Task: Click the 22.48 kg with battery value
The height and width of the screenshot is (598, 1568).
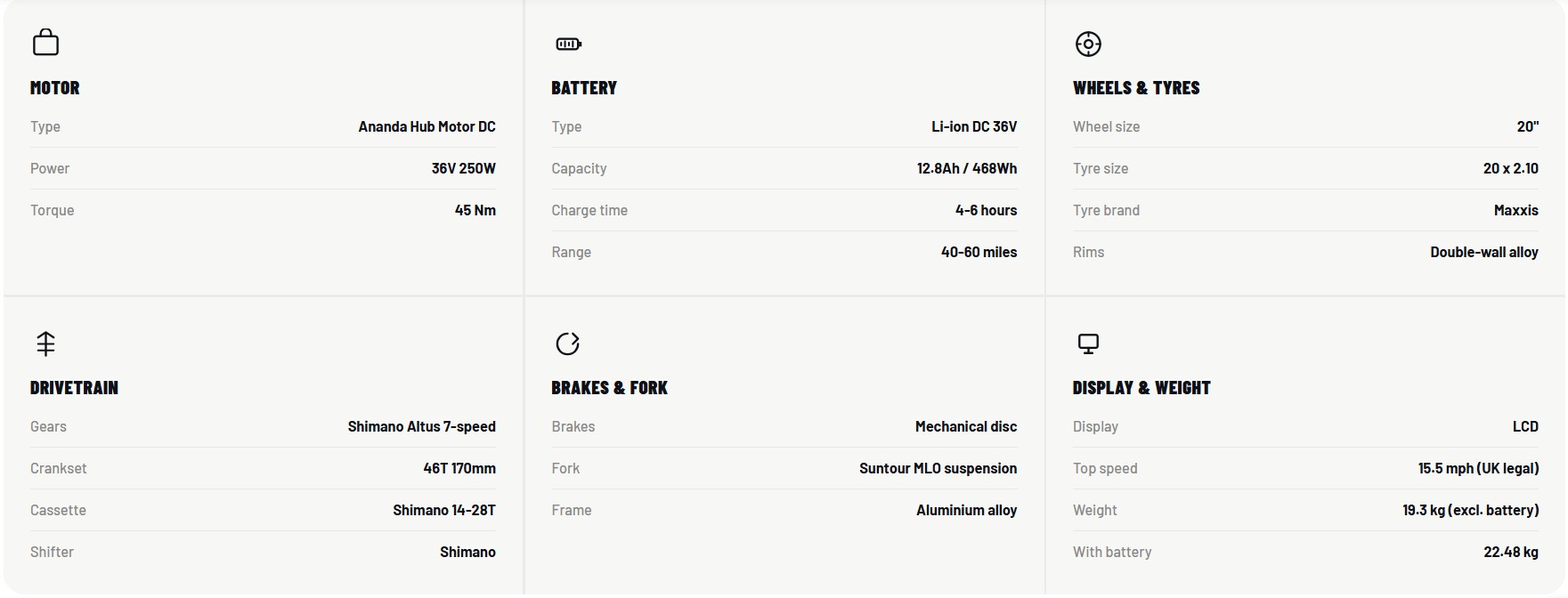Action: coord(1511,552)
